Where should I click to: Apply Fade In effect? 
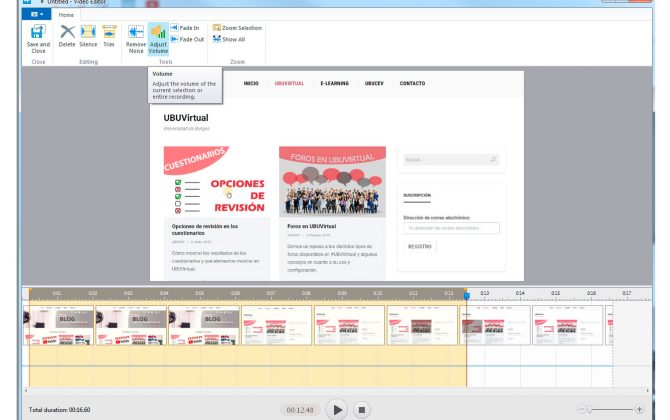(185, 28)
